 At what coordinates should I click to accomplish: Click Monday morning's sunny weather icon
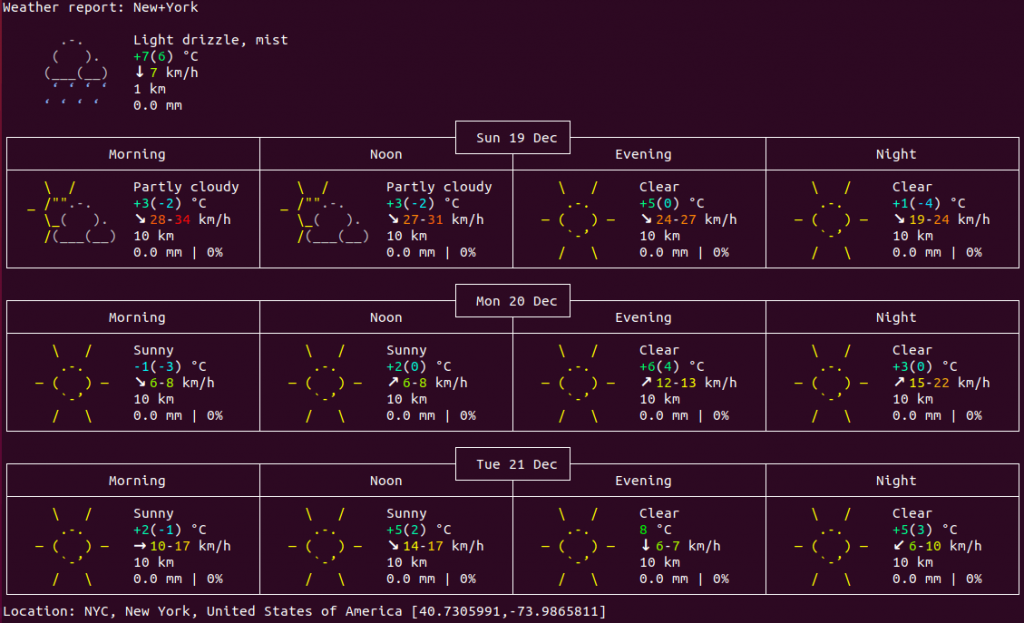tap(72, 383)
